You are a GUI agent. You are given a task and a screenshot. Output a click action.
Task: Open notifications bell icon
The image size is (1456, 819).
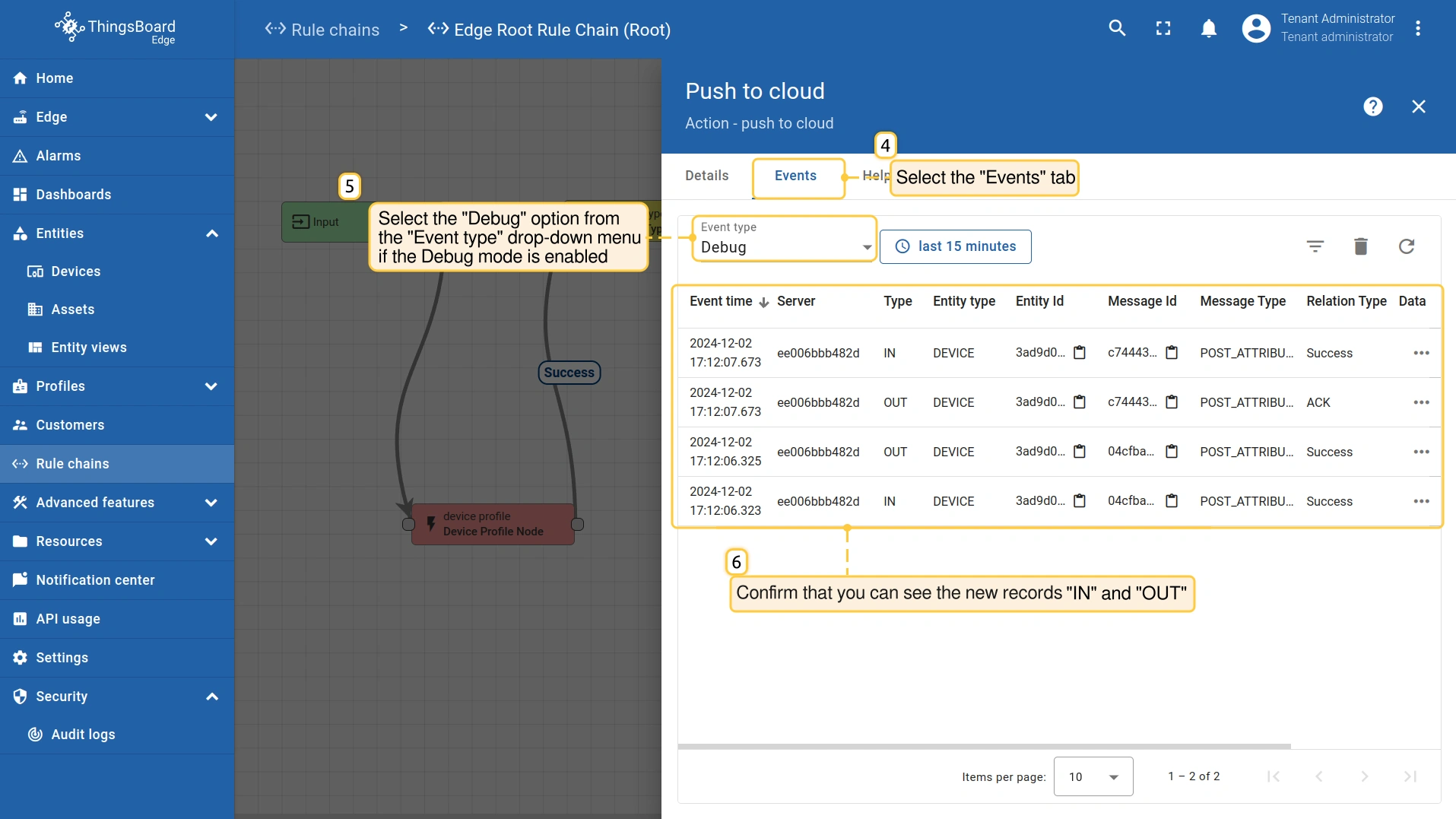coord(1209,29)
